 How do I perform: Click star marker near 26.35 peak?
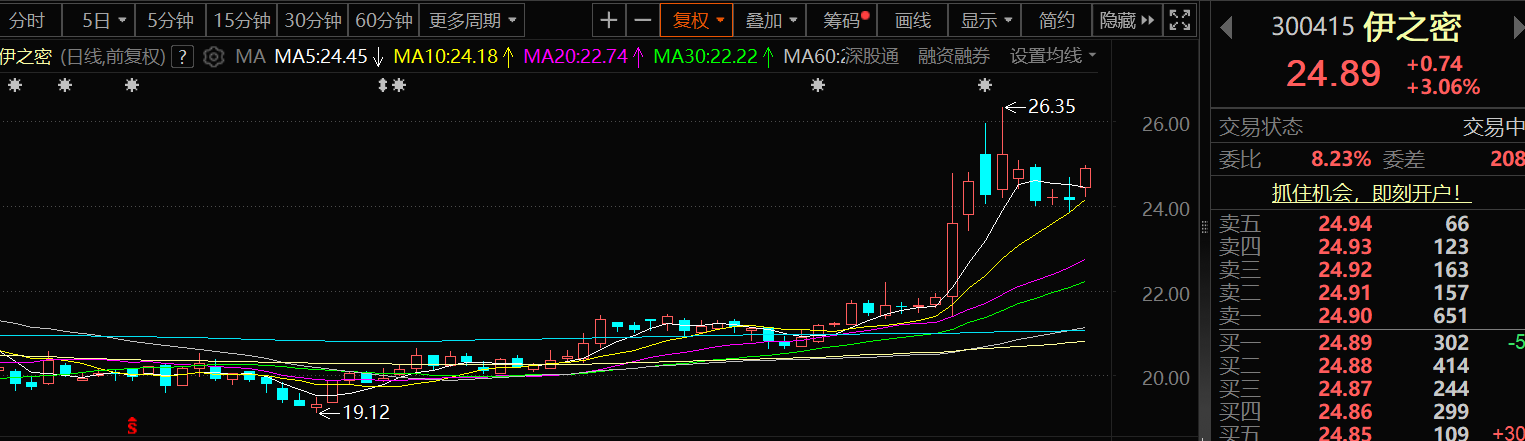click(985, 86)
